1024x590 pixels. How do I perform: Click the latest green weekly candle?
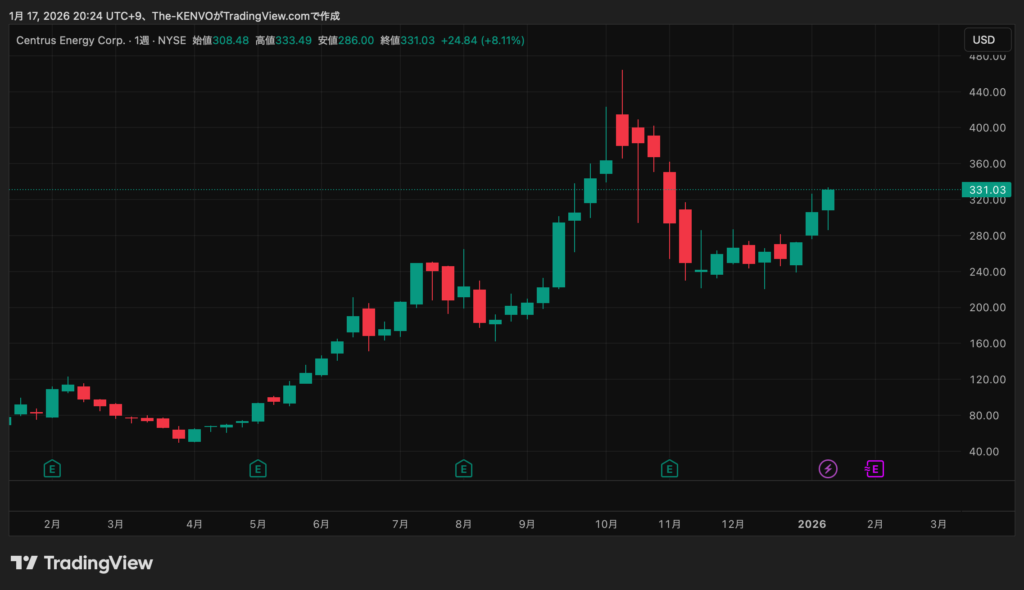tap(828, 199)
